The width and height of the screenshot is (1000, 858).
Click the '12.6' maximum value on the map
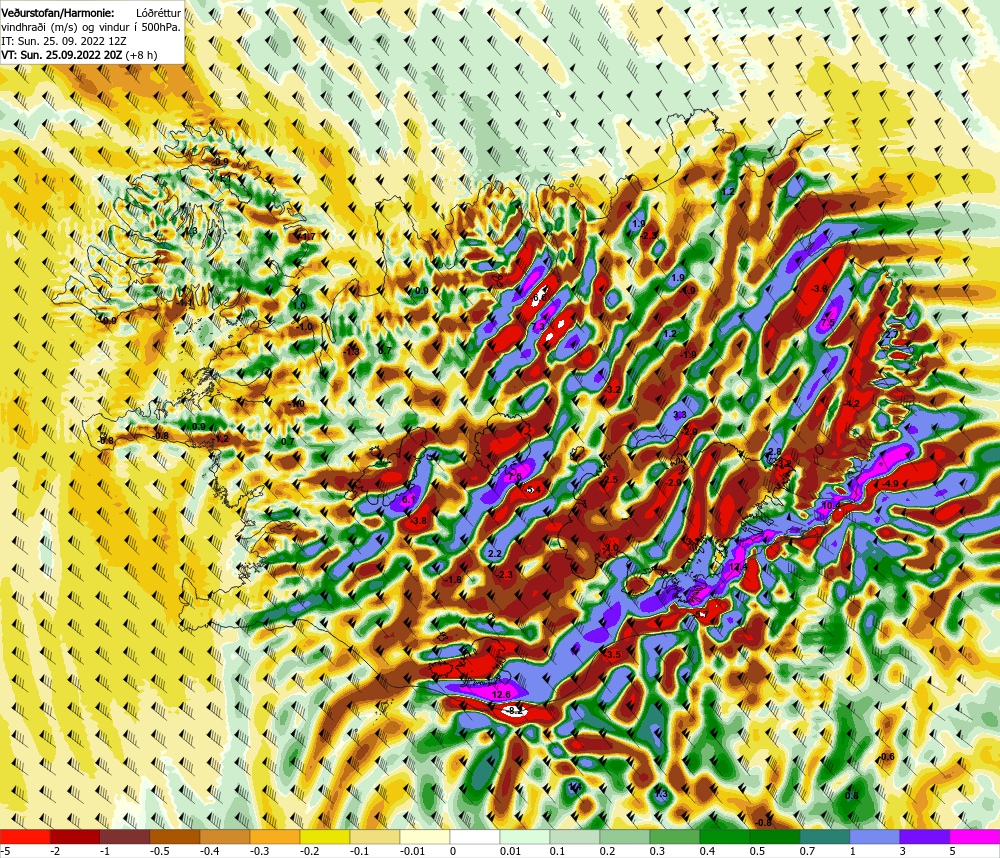click(502, 694)
